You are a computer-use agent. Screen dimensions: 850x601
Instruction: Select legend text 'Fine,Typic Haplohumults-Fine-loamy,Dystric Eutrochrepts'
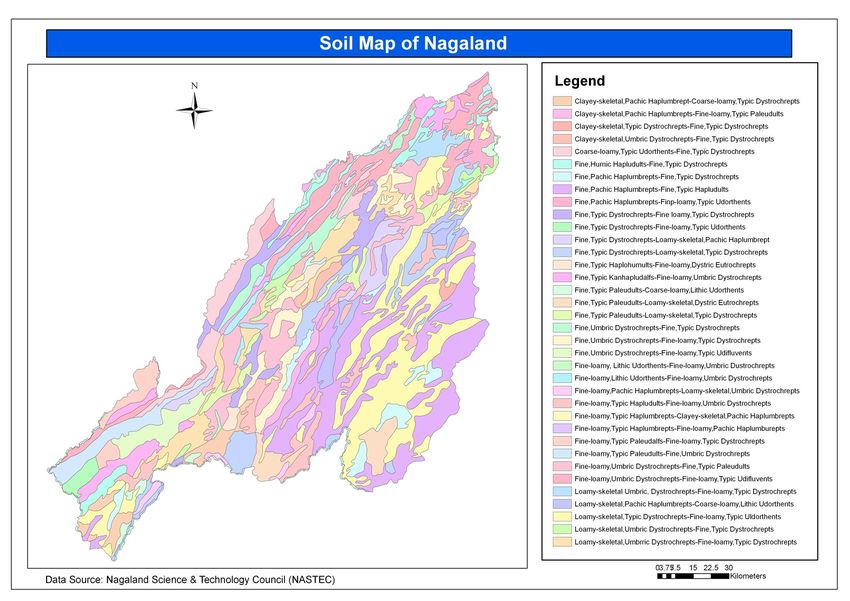point(665,265)
